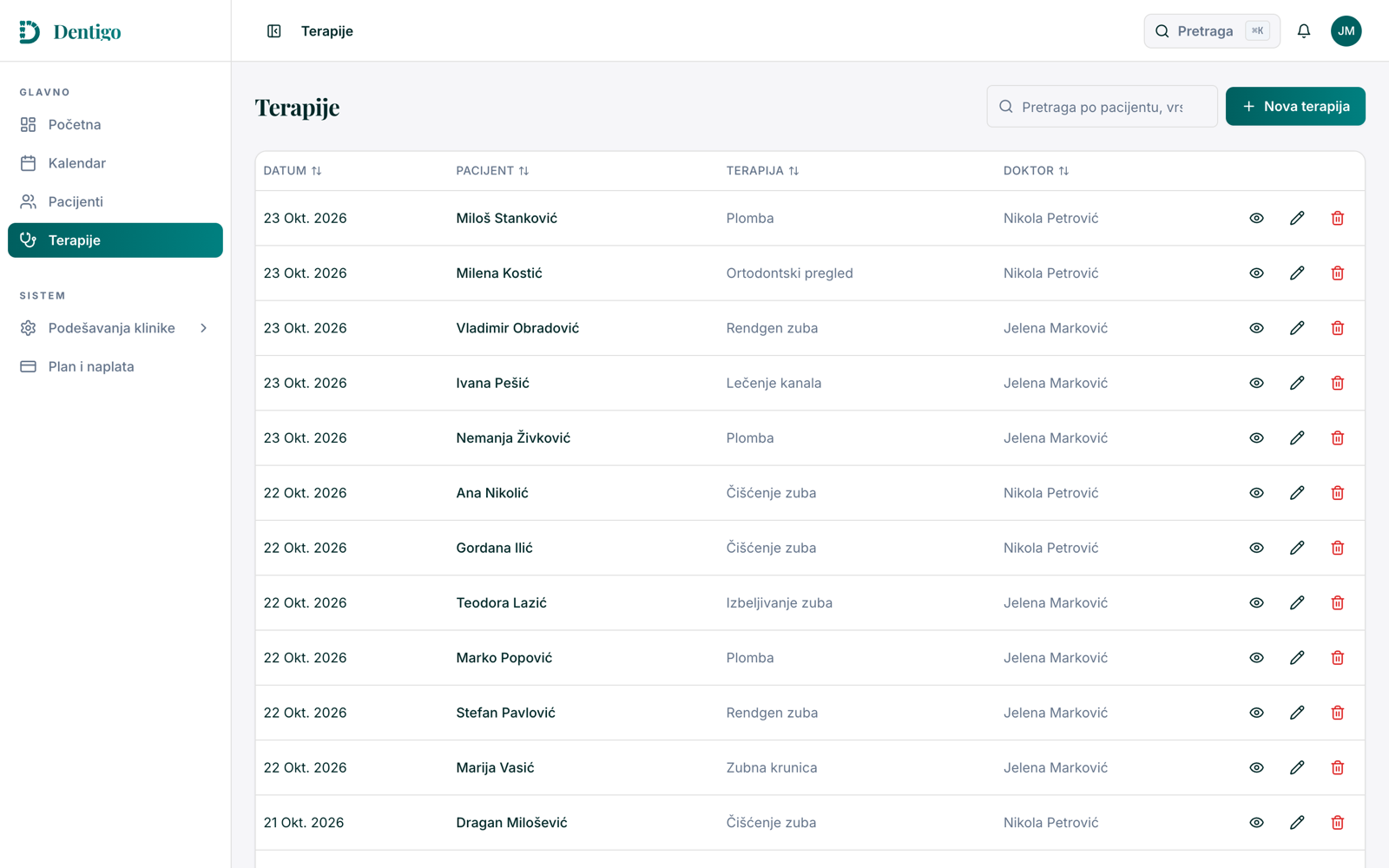Open the JM user avatar menu
Image resolution: width=1389 pixels, height=868 pixels.
(x=1346, y=31)
